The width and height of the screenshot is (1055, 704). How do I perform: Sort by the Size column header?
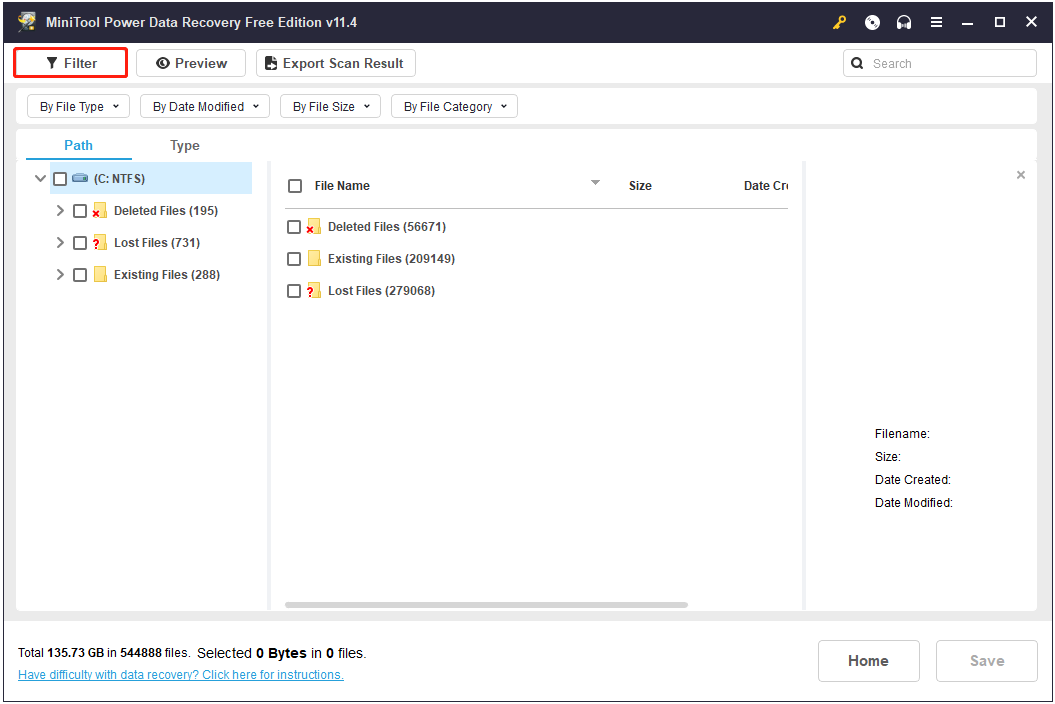pyautogui.click(x=640, y=186)
